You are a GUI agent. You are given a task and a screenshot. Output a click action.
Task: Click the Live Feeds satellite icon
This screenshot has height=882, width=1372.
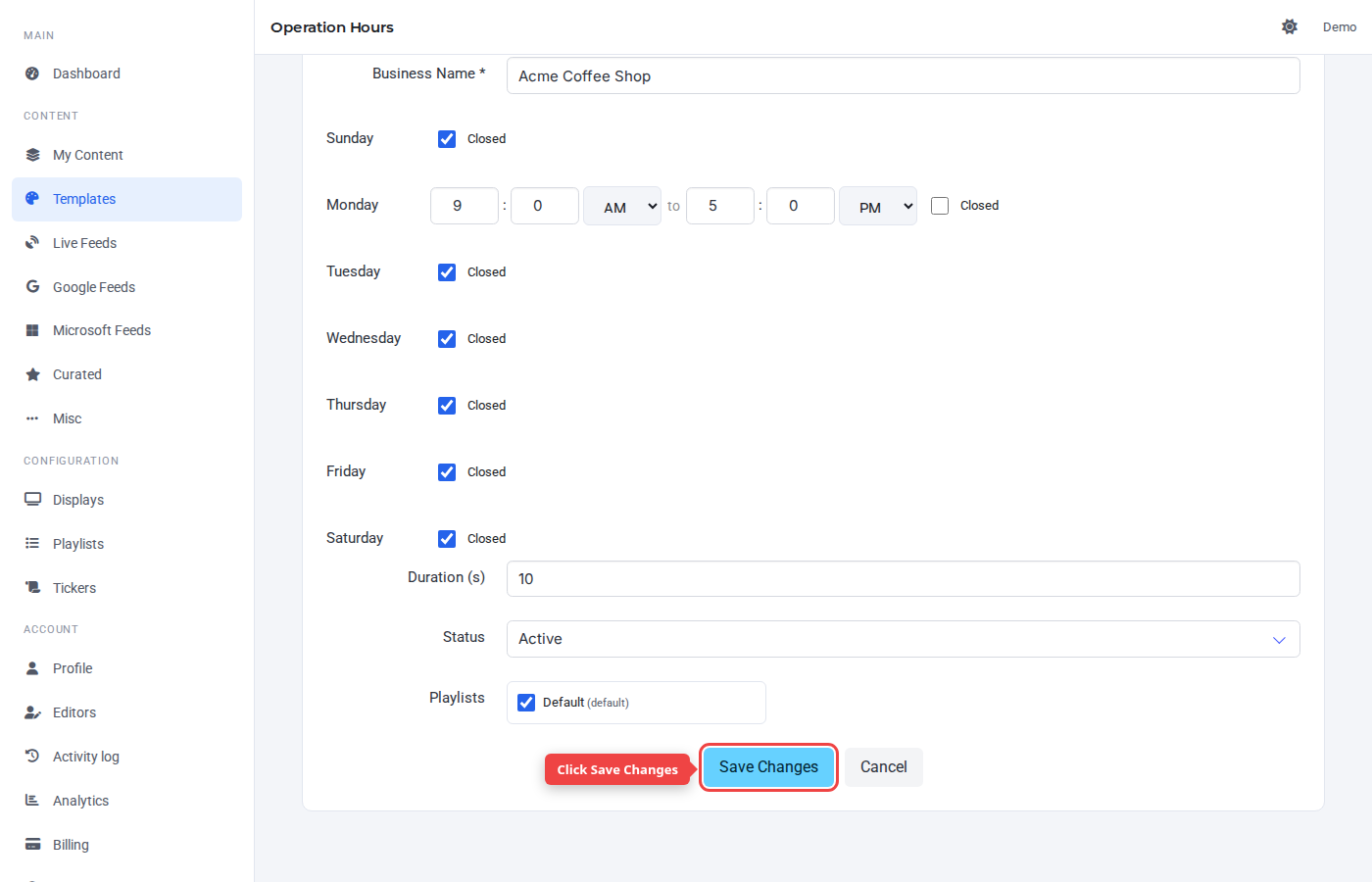(32, 243)
